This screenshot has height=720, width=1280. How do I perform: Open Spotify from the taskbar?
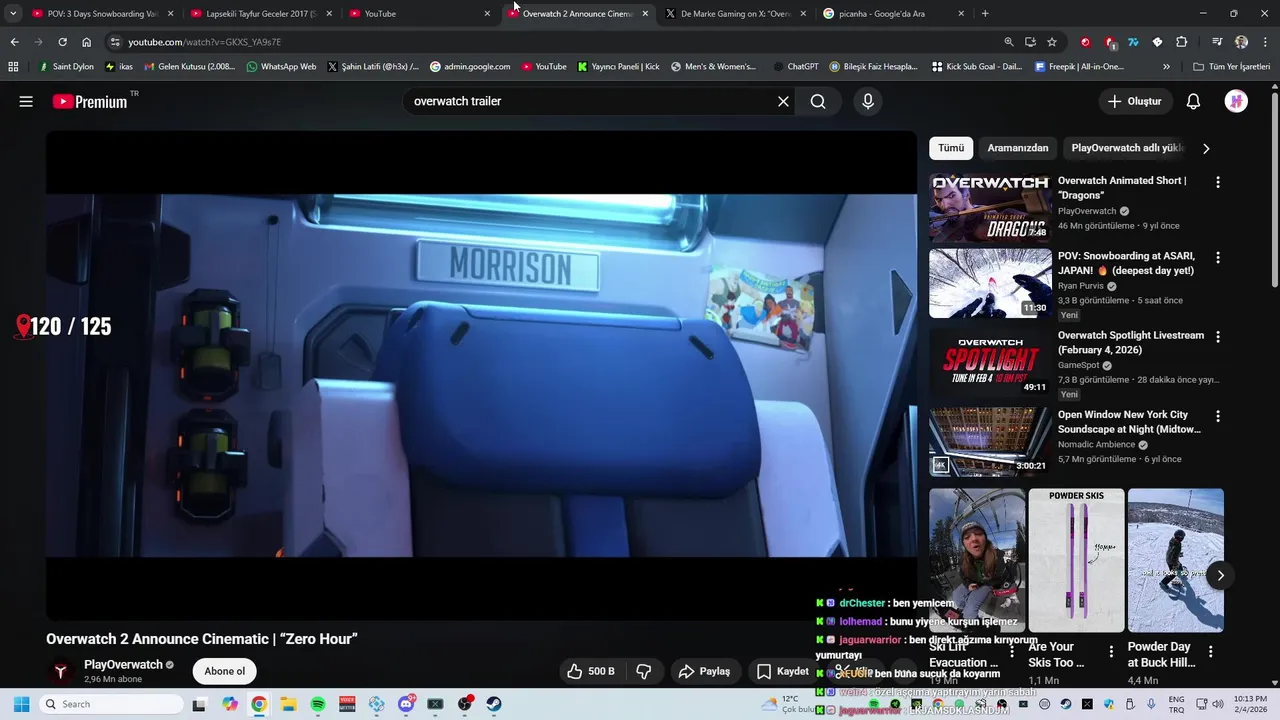318,704
